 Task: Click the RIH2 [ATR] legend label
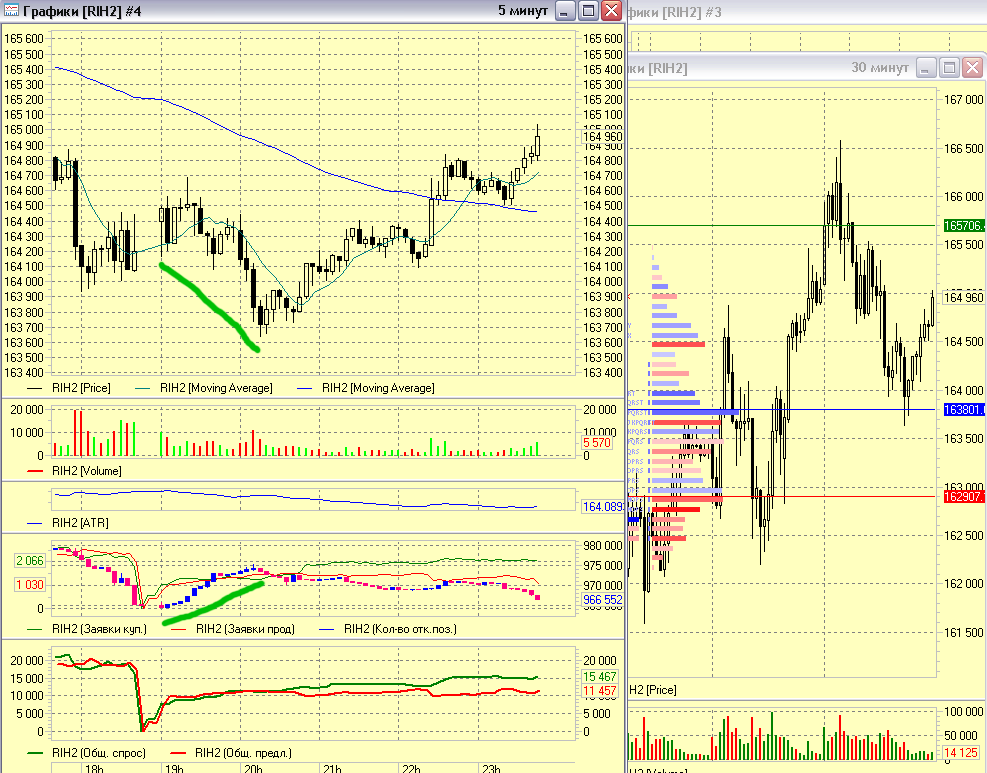pyautogui.click(x=80, y=522)
